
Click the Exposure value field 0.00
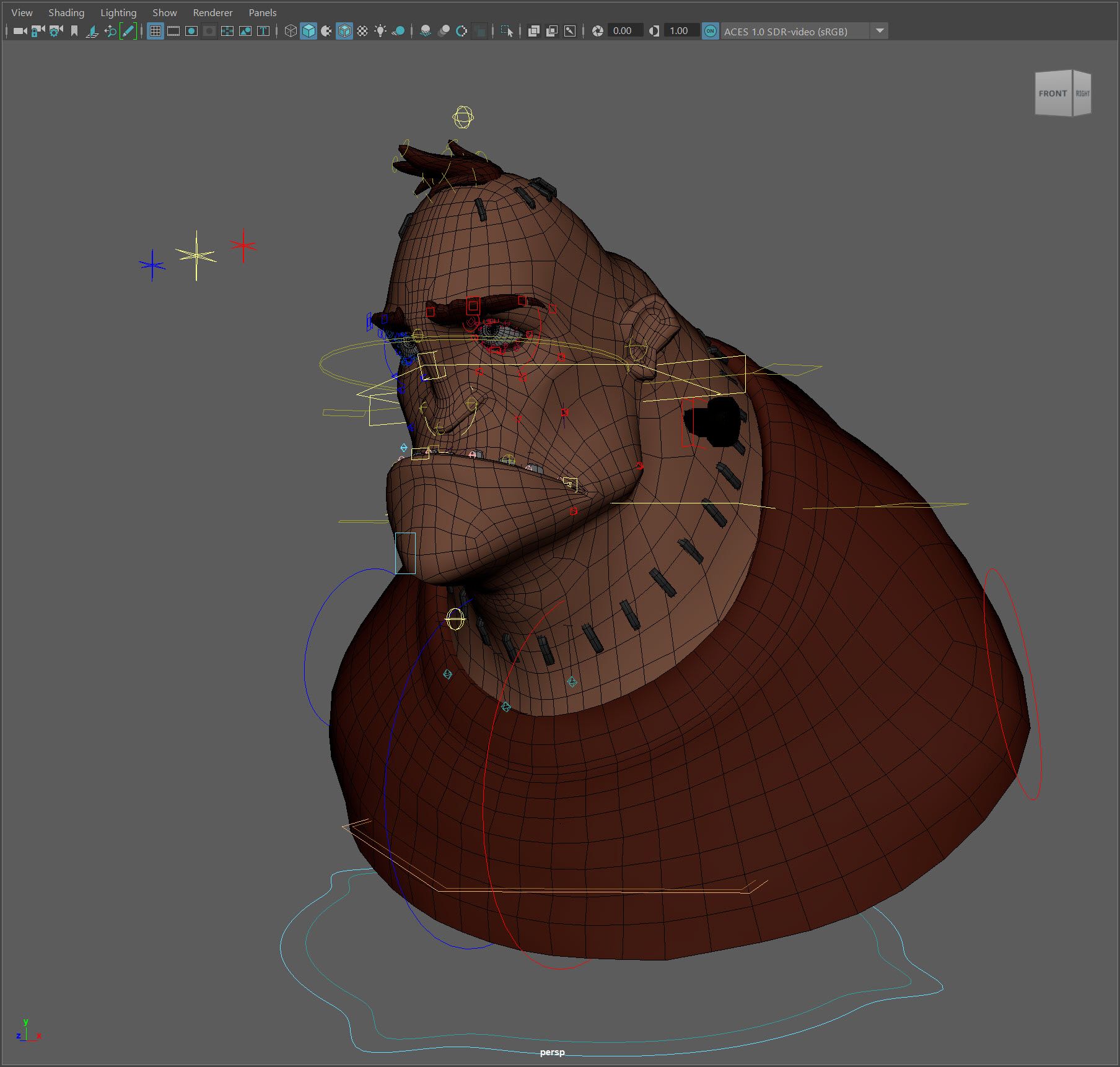(x=624, y=31)
